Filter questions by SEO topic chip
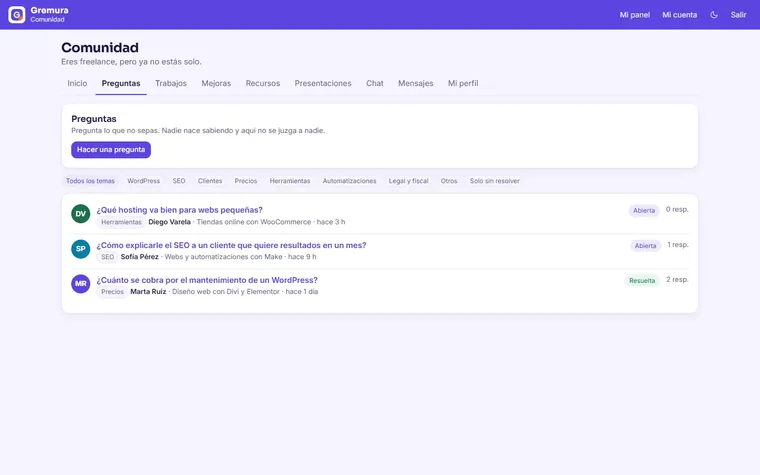Image resolution: width=760 pixels, height=475 pixels. (x=179, y=181)
